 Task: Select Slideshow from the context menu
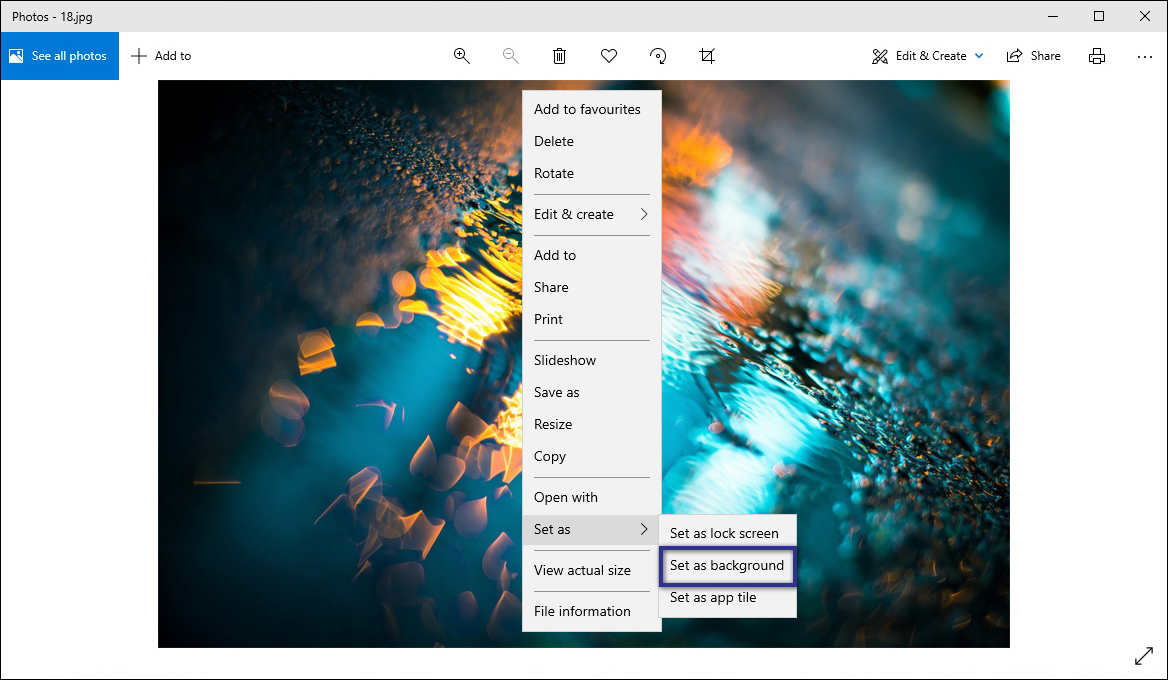(x=564, y=360)
